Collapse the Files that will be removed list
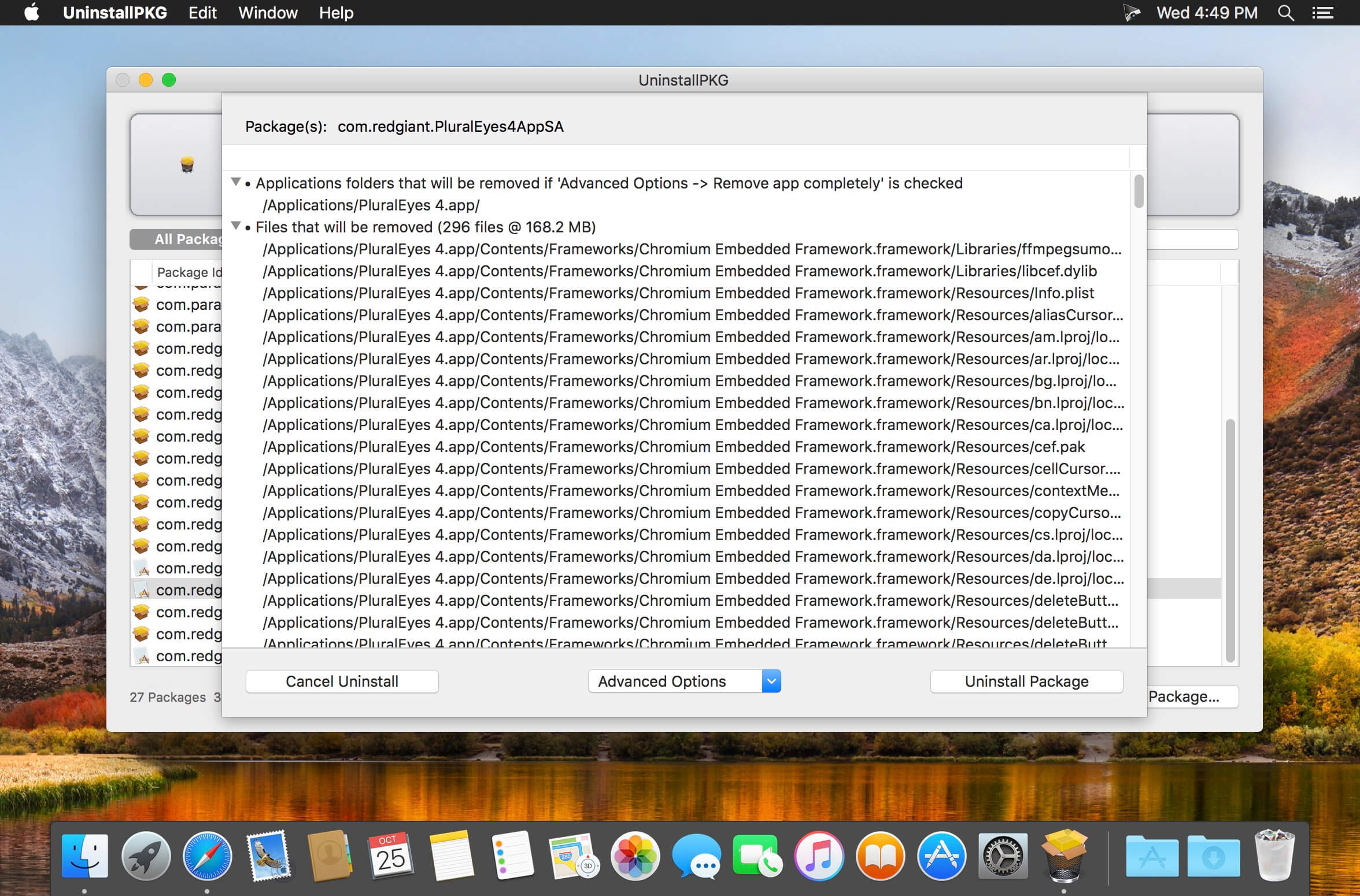Image resolution: width=1360 pixels, height=896 pixels. (236, 226)
